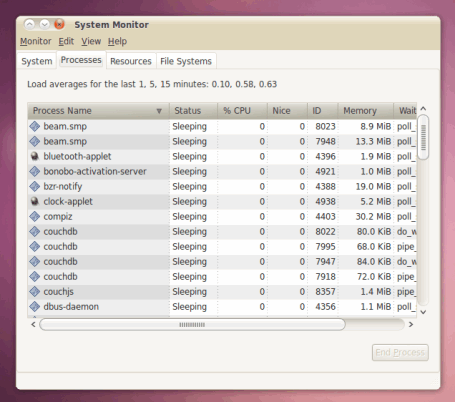Click the vertical scrollbar thumb

click(423, 137)
